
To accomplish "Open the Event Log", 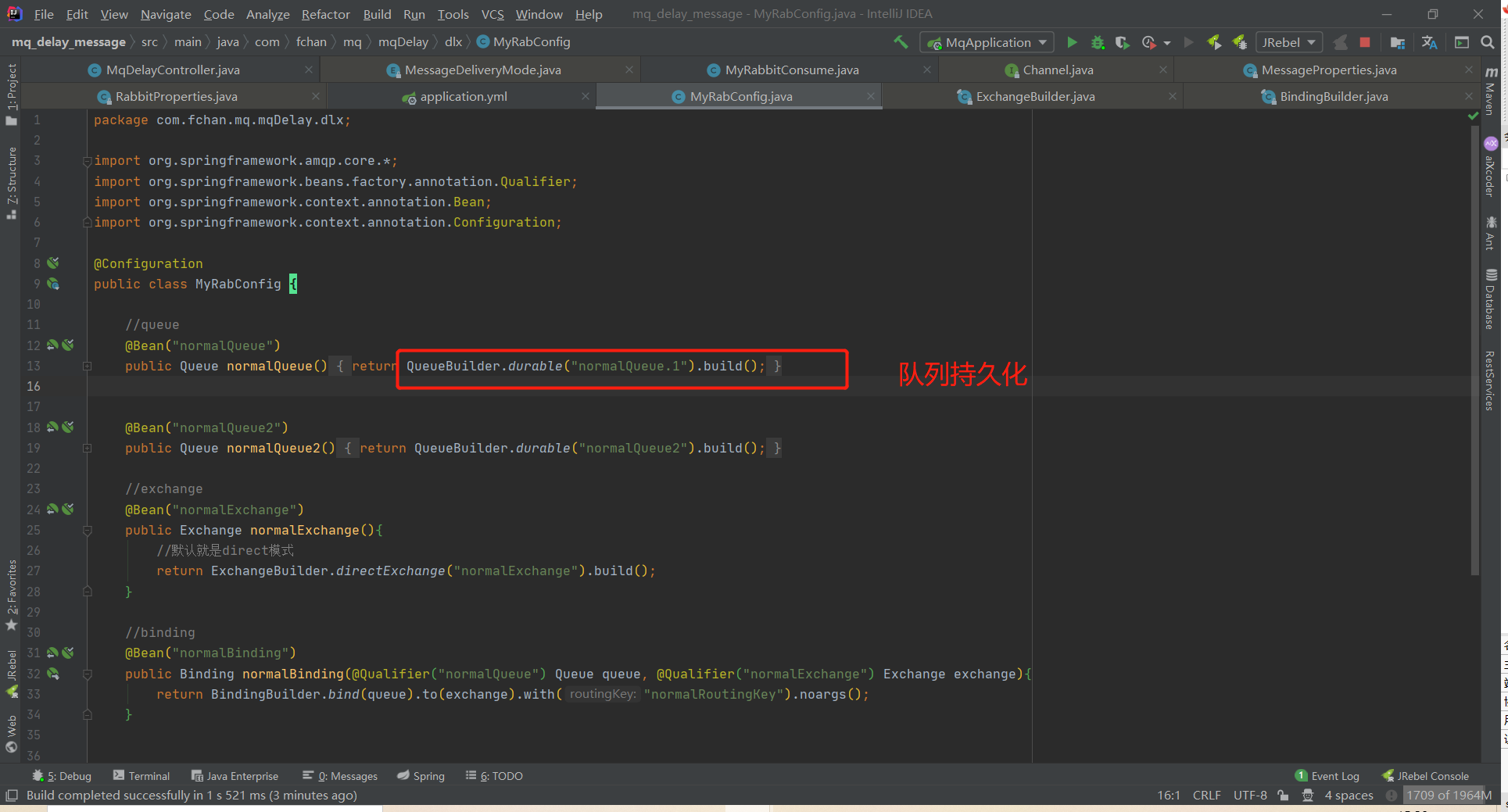I will point(1327,775).
